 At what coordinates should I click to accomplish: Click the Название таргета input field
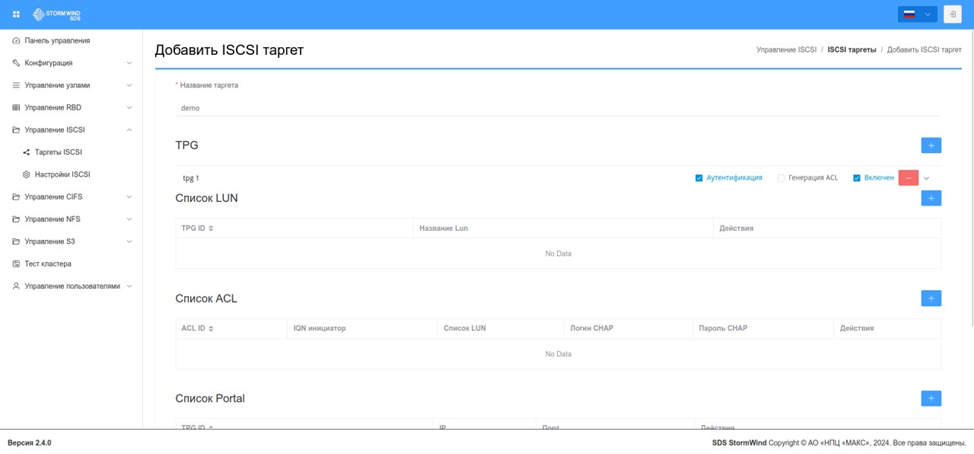click(558, 107)
